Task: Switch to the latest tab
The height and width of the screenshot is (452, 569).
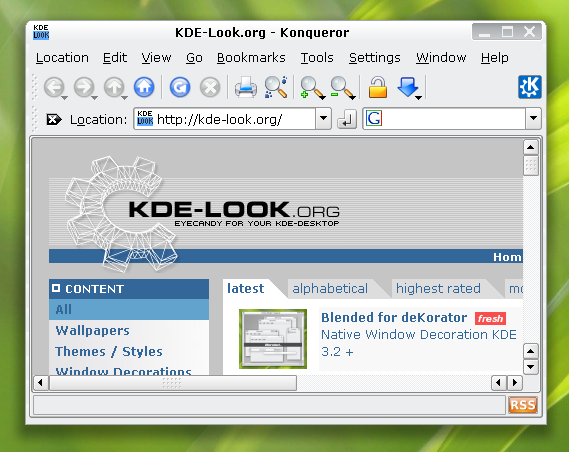Action: (246, 289)
